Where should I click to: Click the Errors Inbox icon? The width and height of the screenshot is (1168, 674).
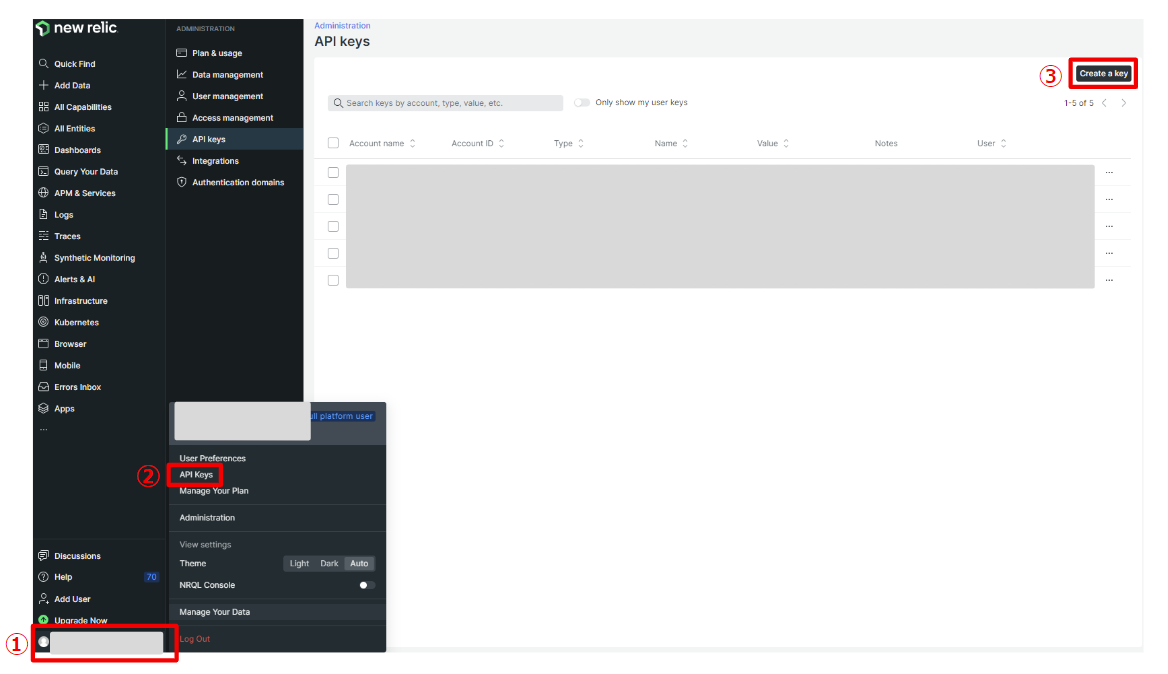(x=43, y=387)
